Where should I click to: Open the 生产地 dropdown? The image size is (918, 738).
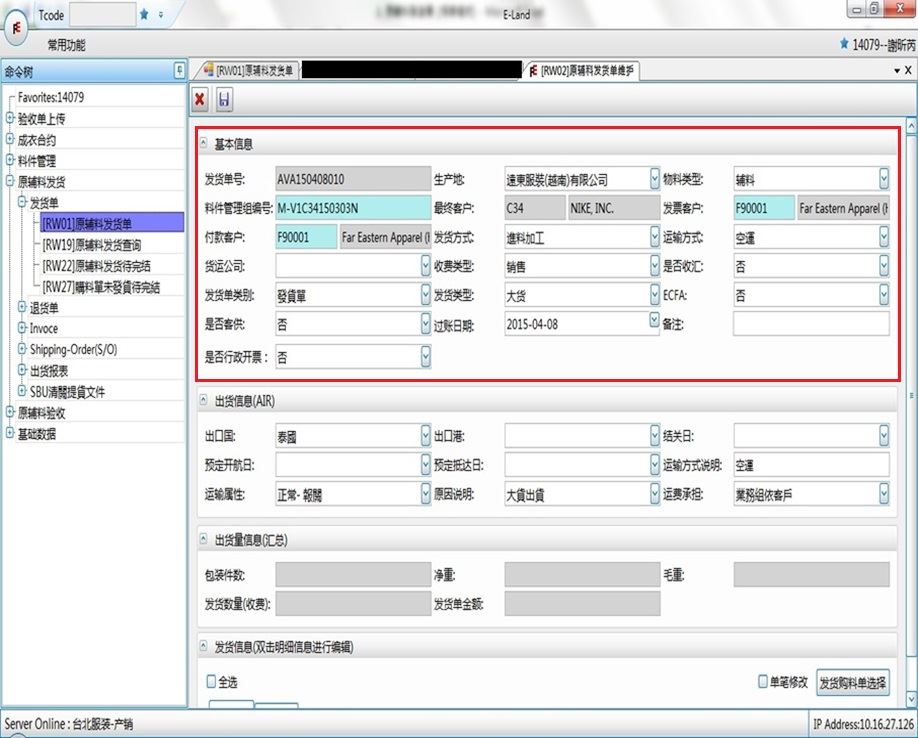pyautogui.click(x=654, y=180)
